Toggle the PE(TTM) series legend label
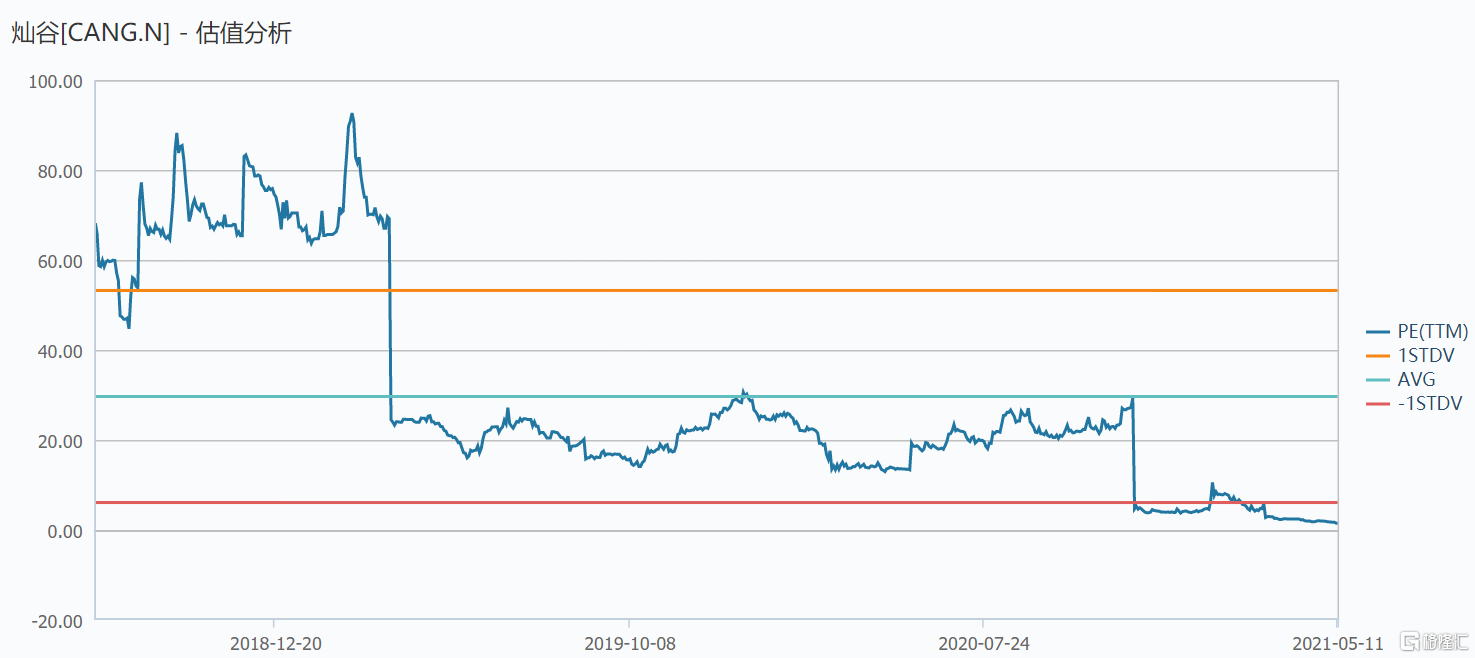Viewport: 1475px width, 658px height. pos(1432,331)
